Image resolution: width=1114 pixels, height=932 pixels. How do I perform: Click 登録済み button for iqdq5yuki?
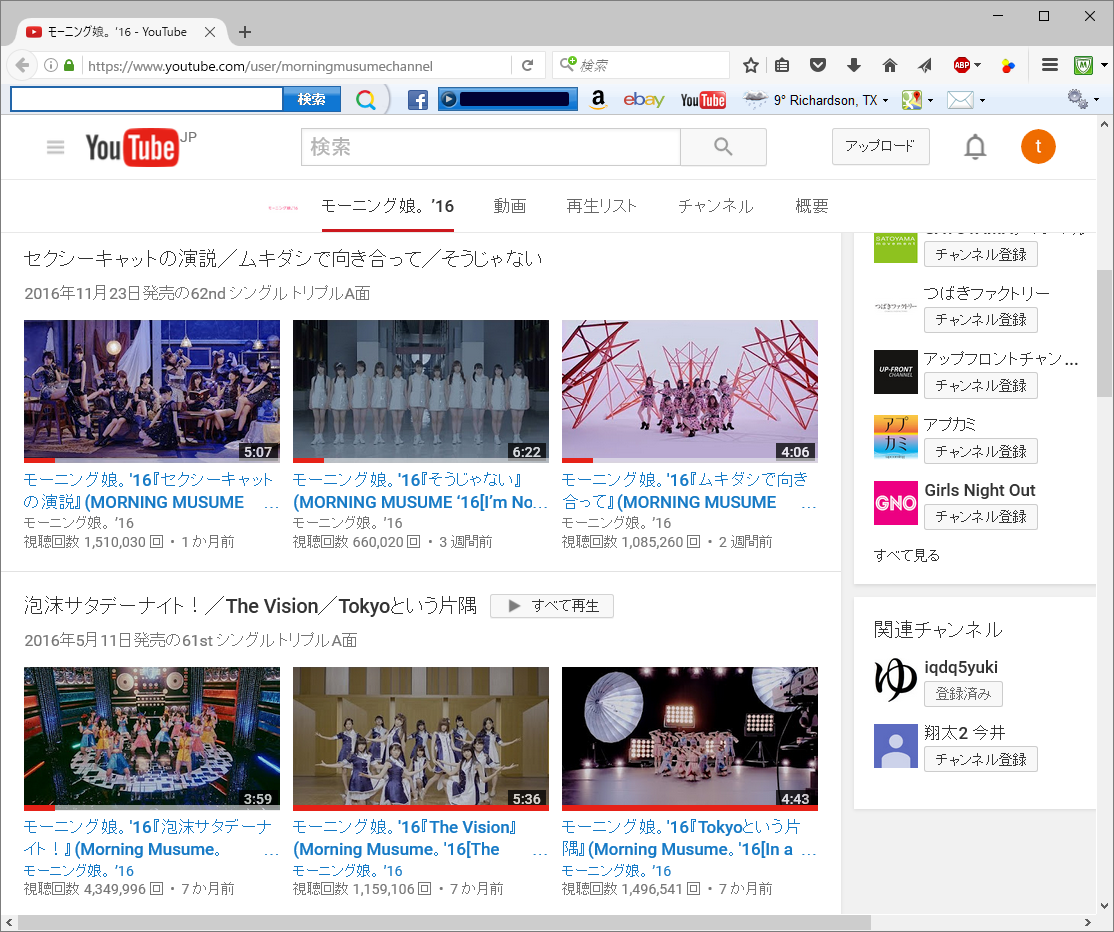pos(963,694)
